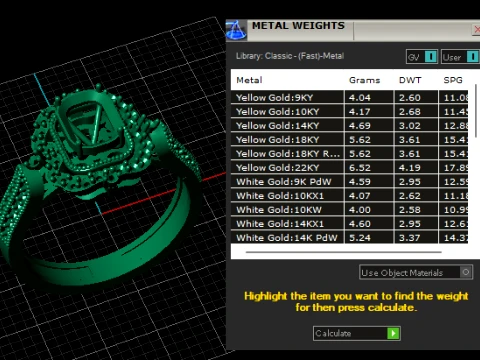Image resolution: width=480 pixels, height=360 pixels.
Task: Click the Metal Weights scale icon
Action: 236,30
